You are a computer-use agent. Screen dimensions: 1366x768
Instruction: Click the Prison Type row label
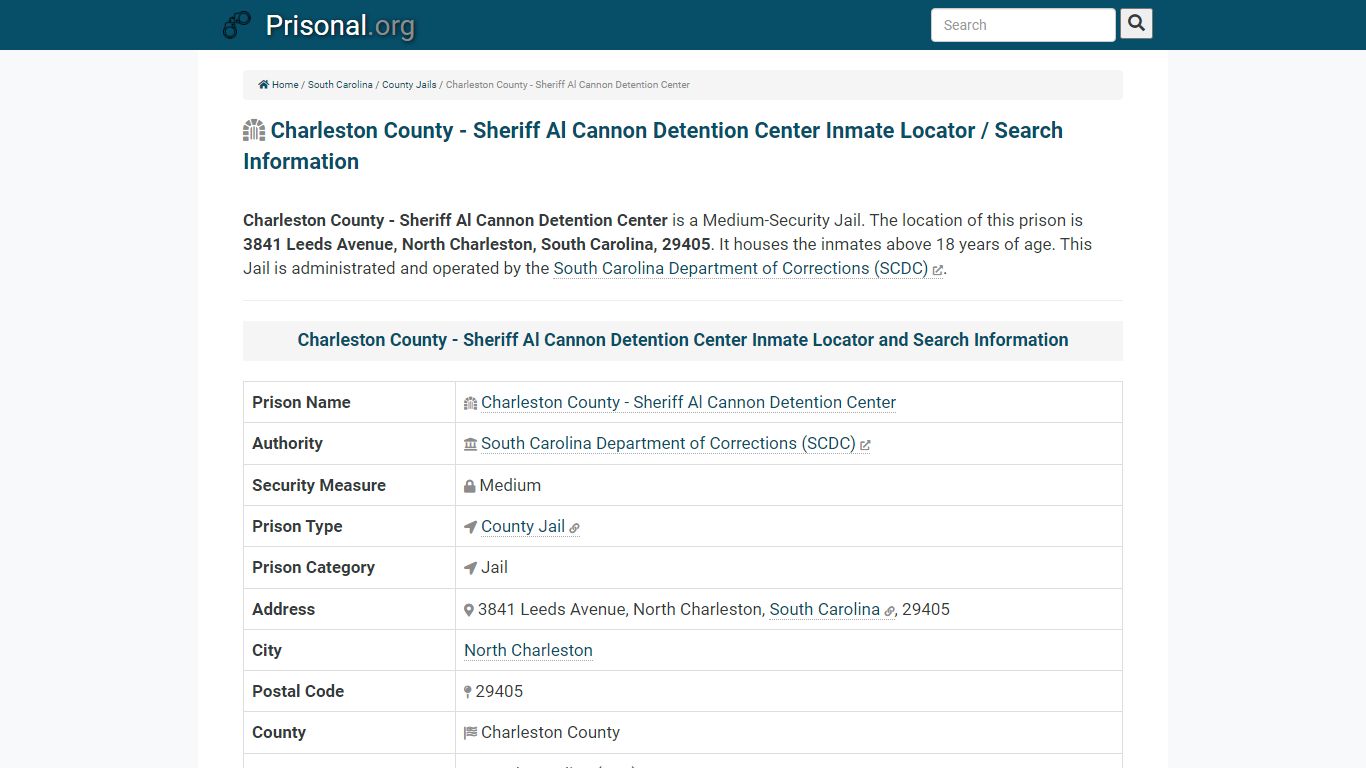(x=297, y=526)
